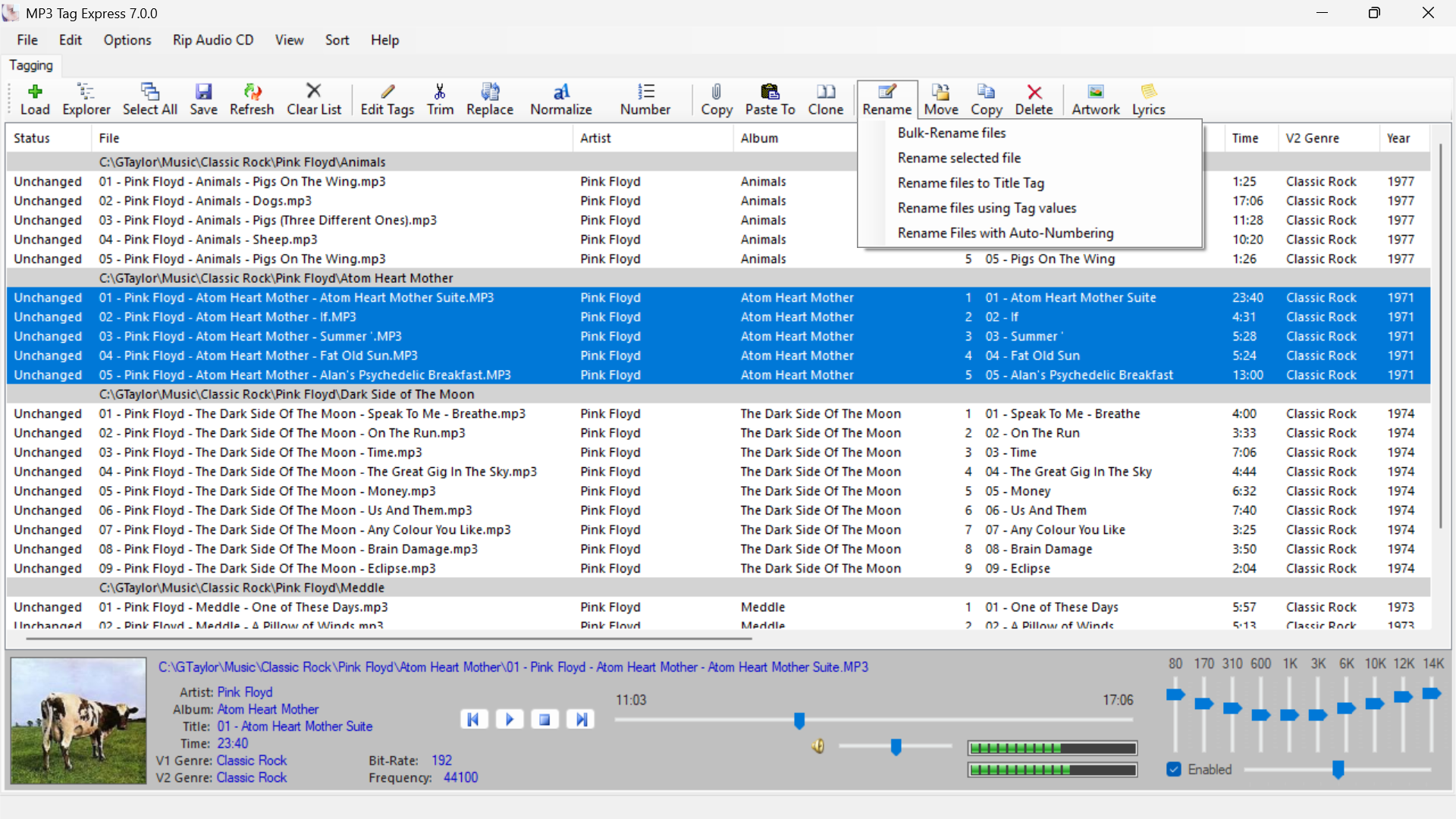1456x819 pixels.
Task: Sort by the Time column header
Action: (x=1251, y=138)
